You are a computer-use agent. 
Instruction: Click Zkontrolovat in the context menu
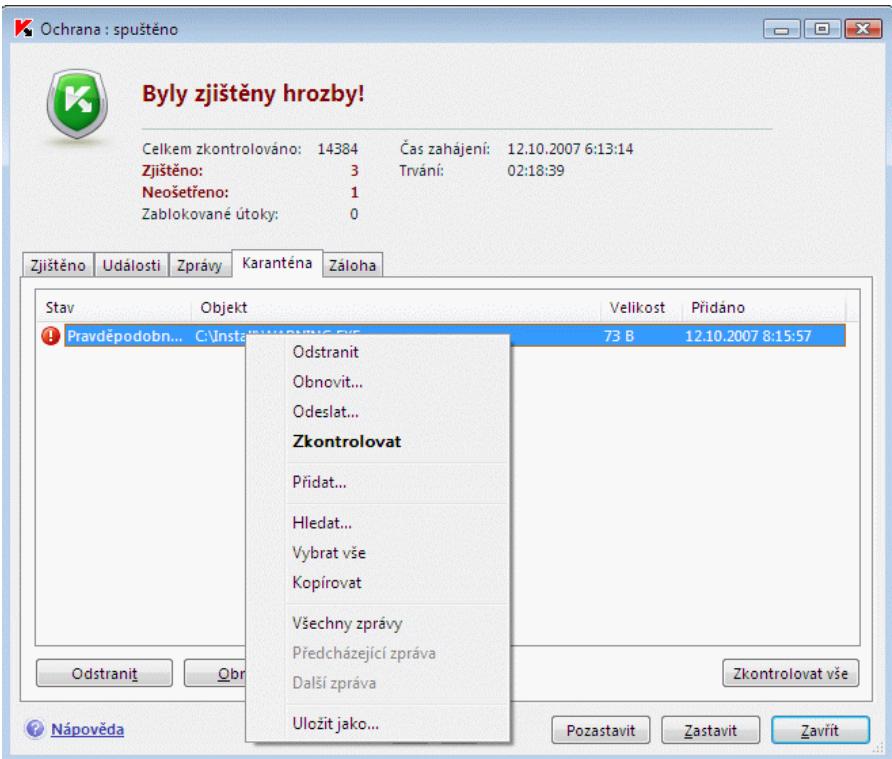point(346,442)
